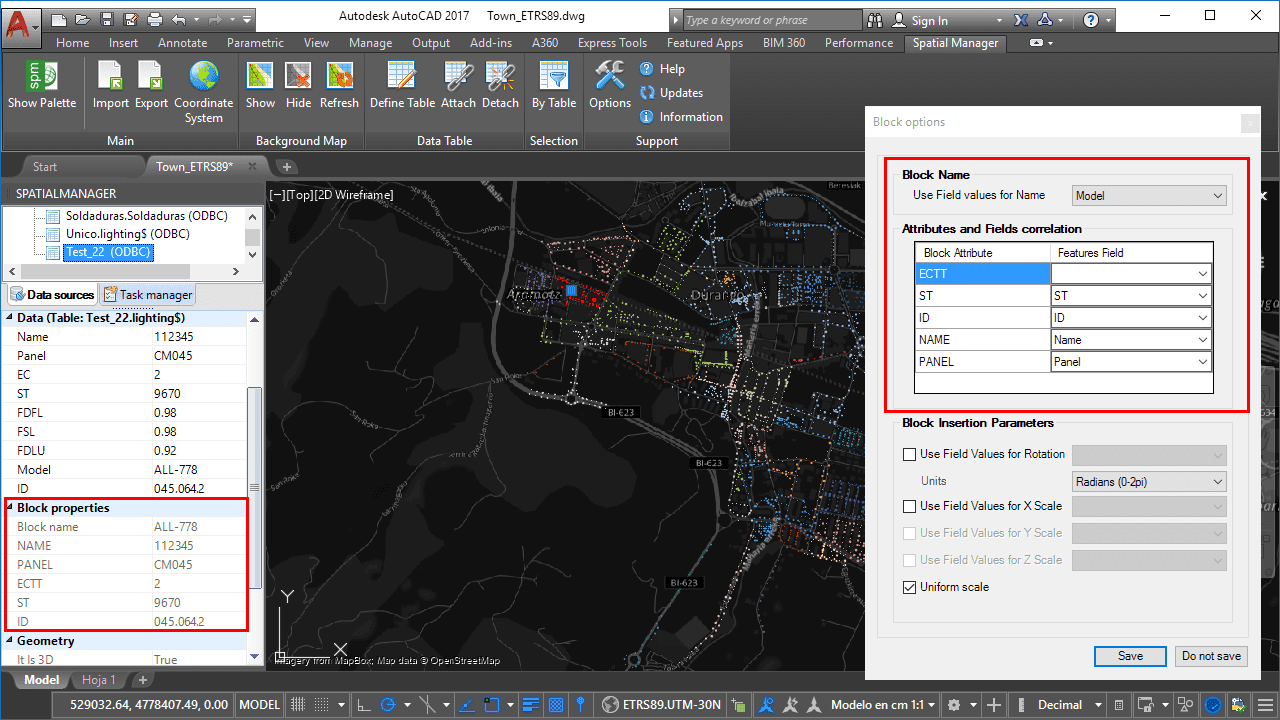1280x720 pixels.
Task: Check Use Field Values for Rotation
Action: (x=909, y=454)
